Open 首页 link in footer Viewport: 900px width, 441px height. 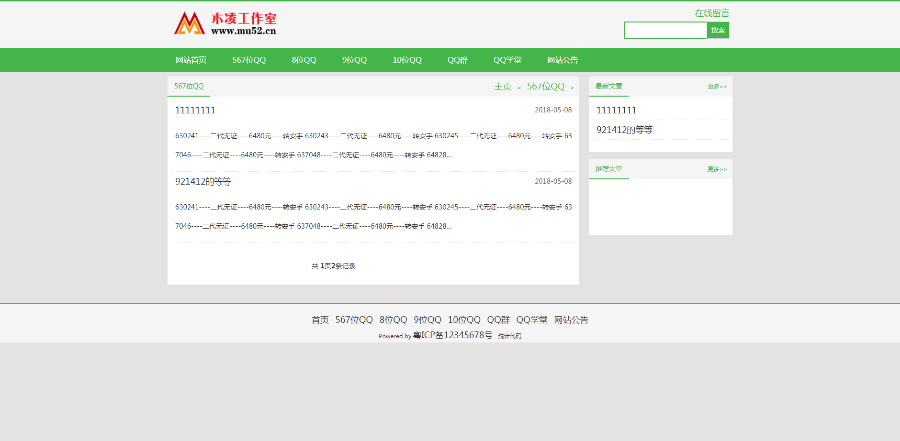pos(320,320)
